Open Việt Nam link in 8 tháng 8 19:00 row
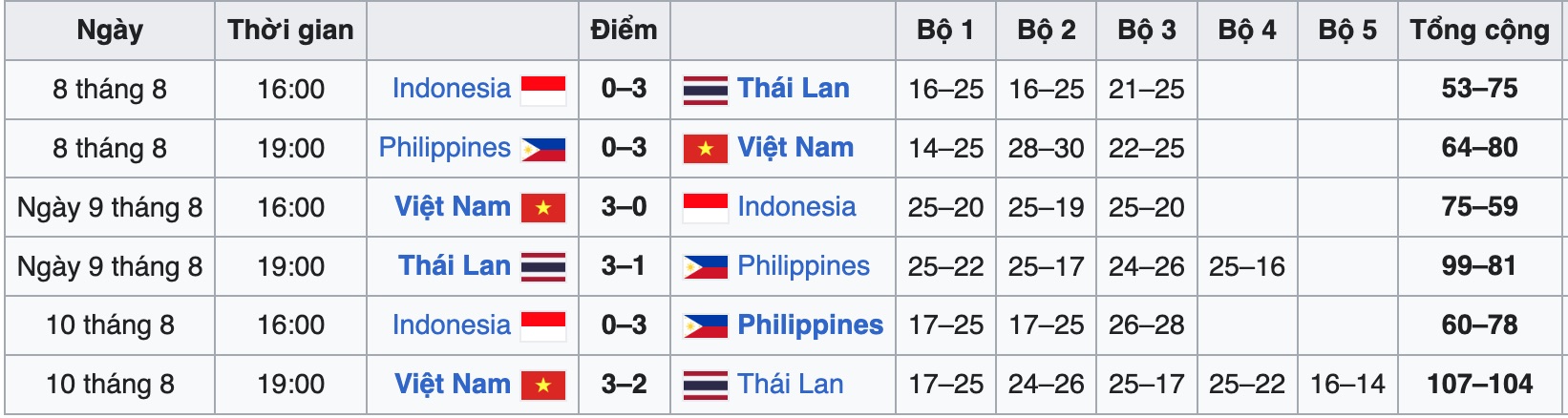 (x=795, y=148)
